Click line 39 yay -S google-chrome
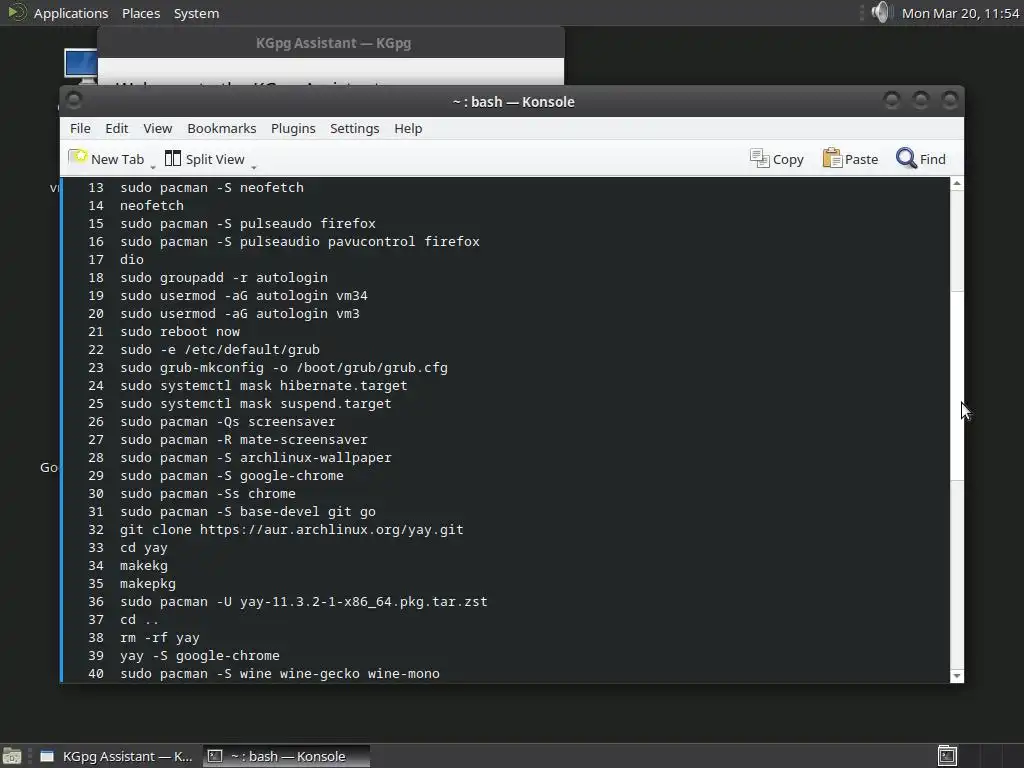 click(x=200, y=656)
